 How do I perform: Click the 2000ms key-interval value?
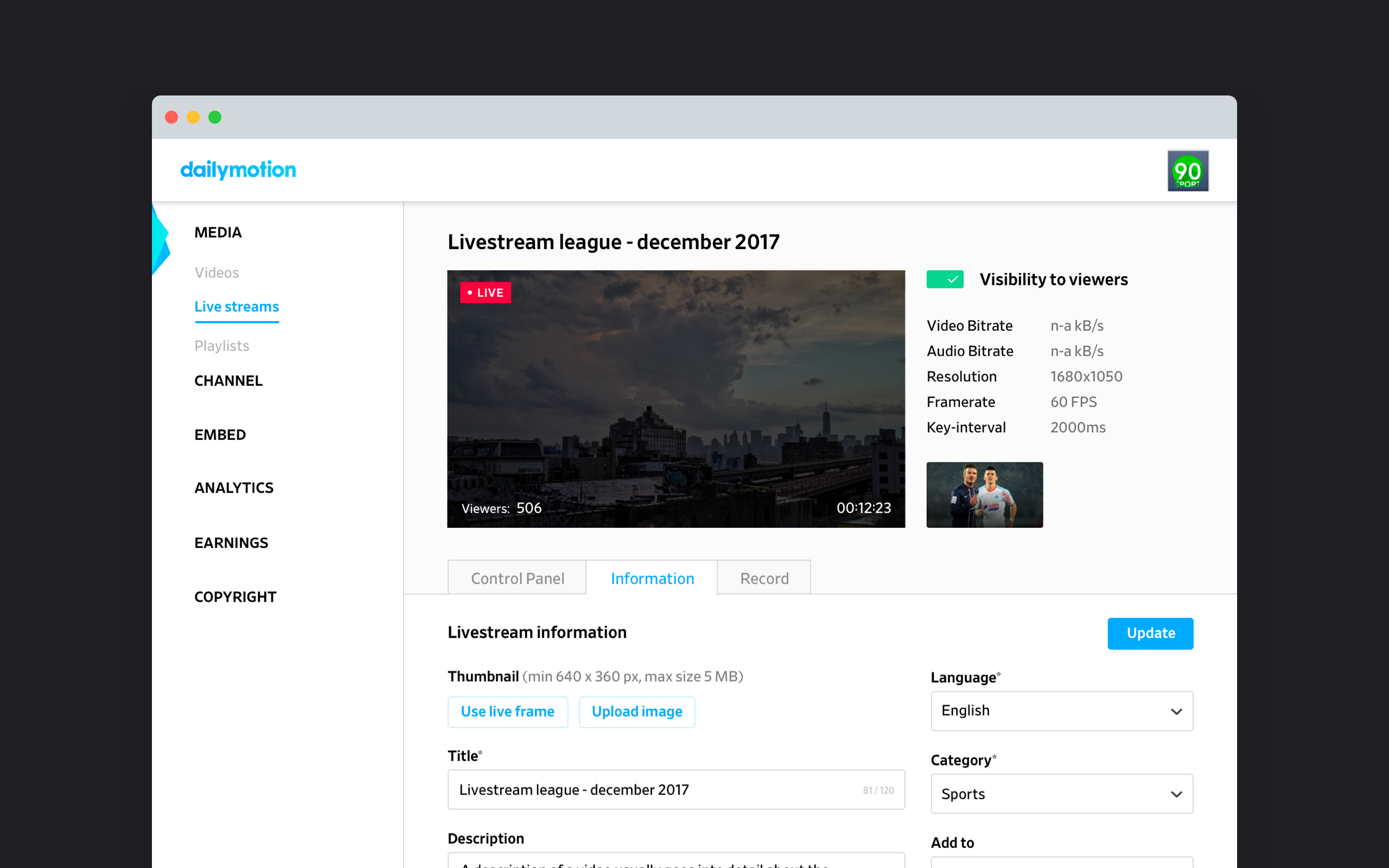point(1078,427)
